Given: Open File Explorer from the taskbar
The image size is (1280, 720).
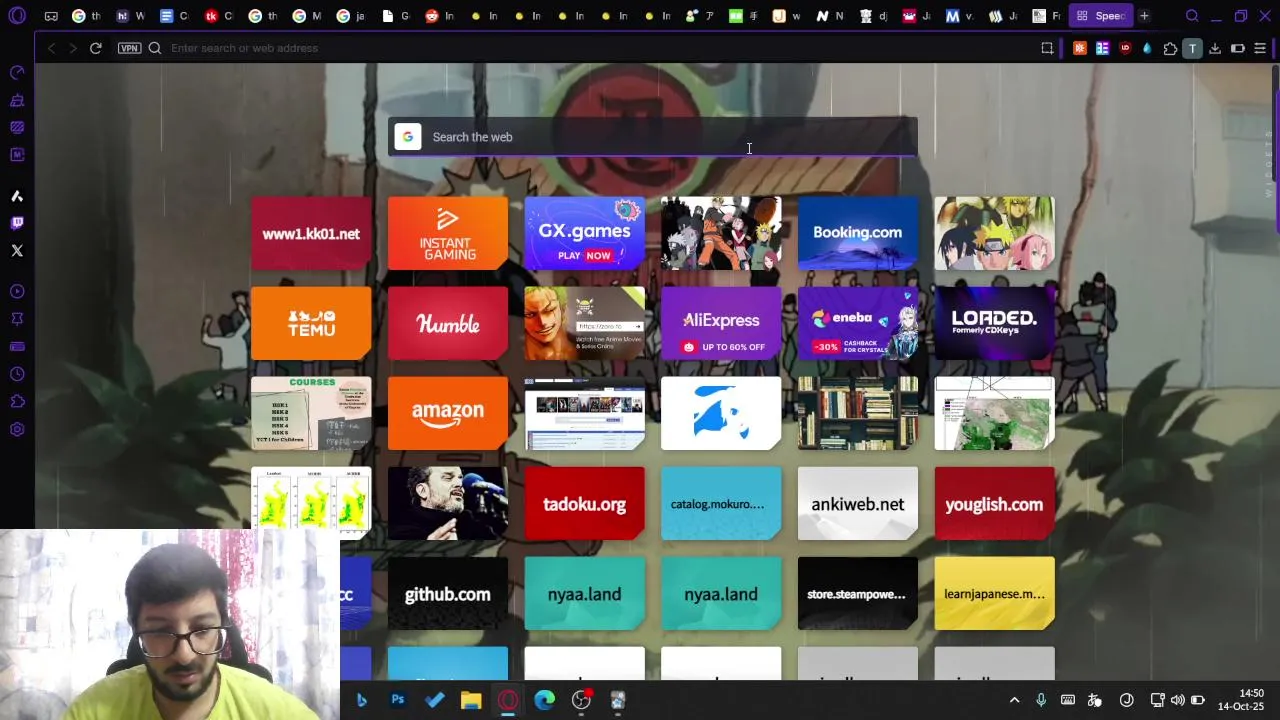Looking at the screenshot, I should coord(471,700).
